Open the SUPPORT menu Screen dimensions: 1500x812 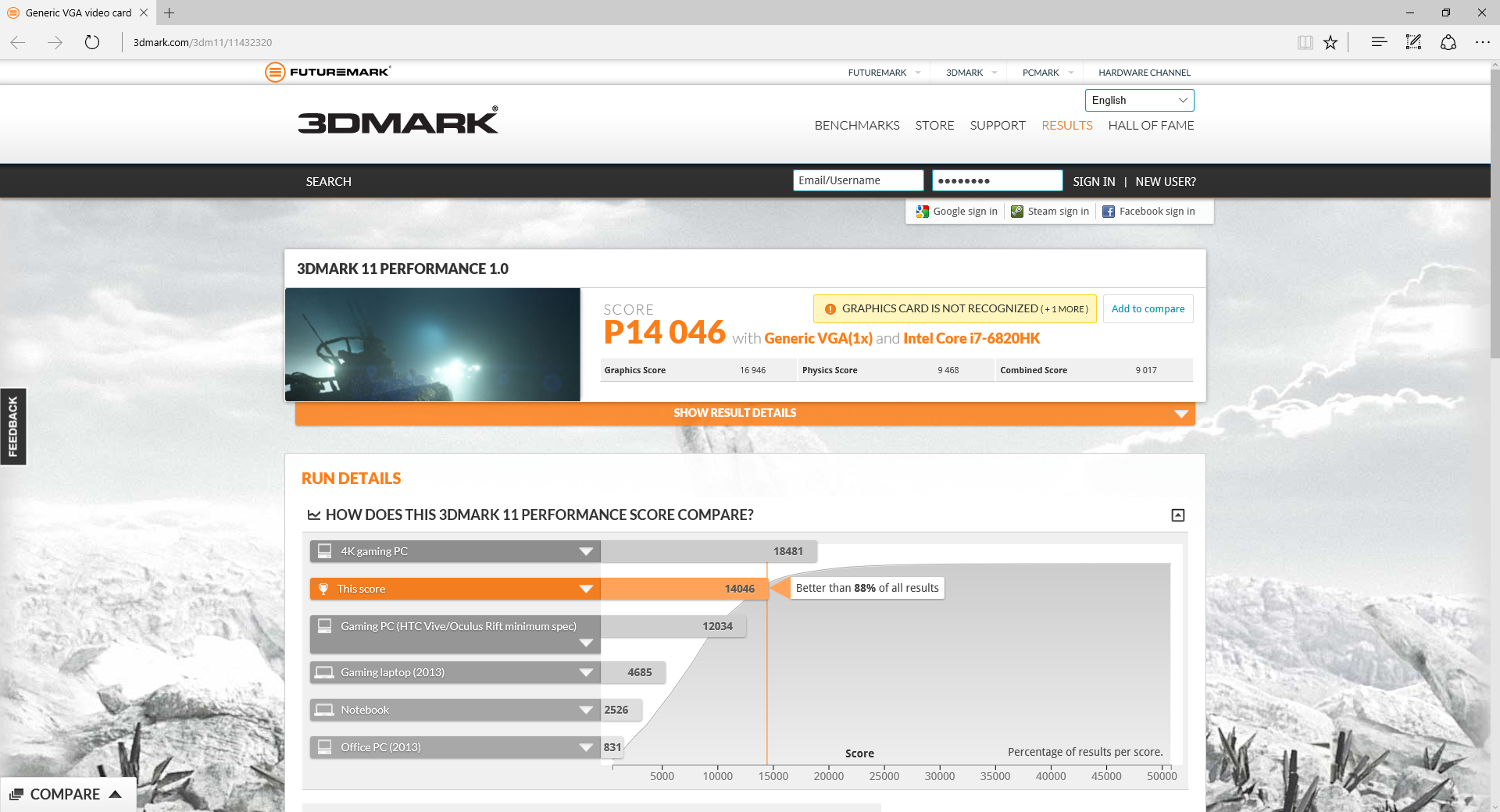point(998,125)
